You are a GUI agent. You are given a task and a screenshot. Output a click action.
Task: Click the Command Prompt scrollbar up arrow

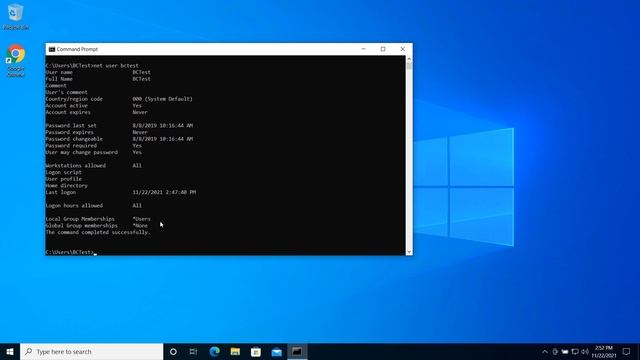pos(409,59)
